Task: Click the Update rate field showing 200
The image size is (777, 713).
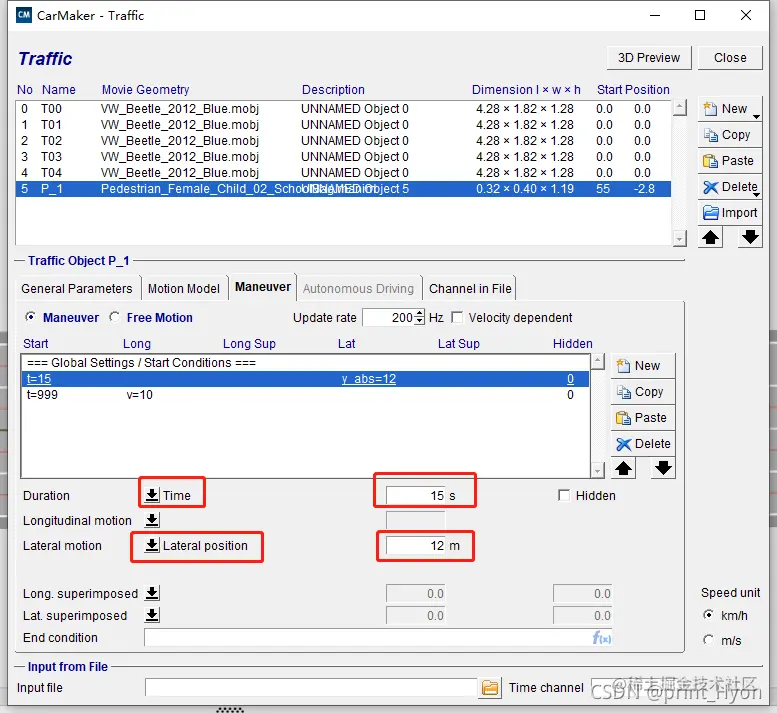Action: click(388, 318)
